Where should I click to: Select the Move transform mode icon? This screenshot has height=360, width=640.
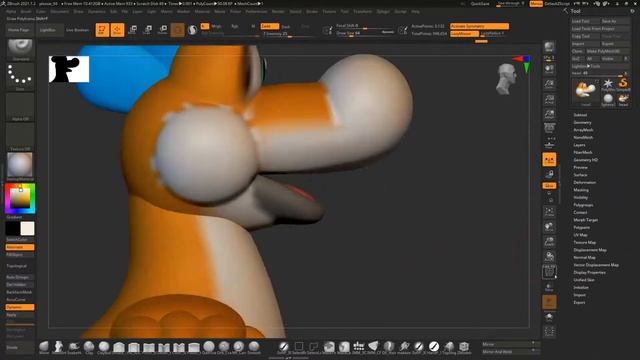click(x=133, y=30)
